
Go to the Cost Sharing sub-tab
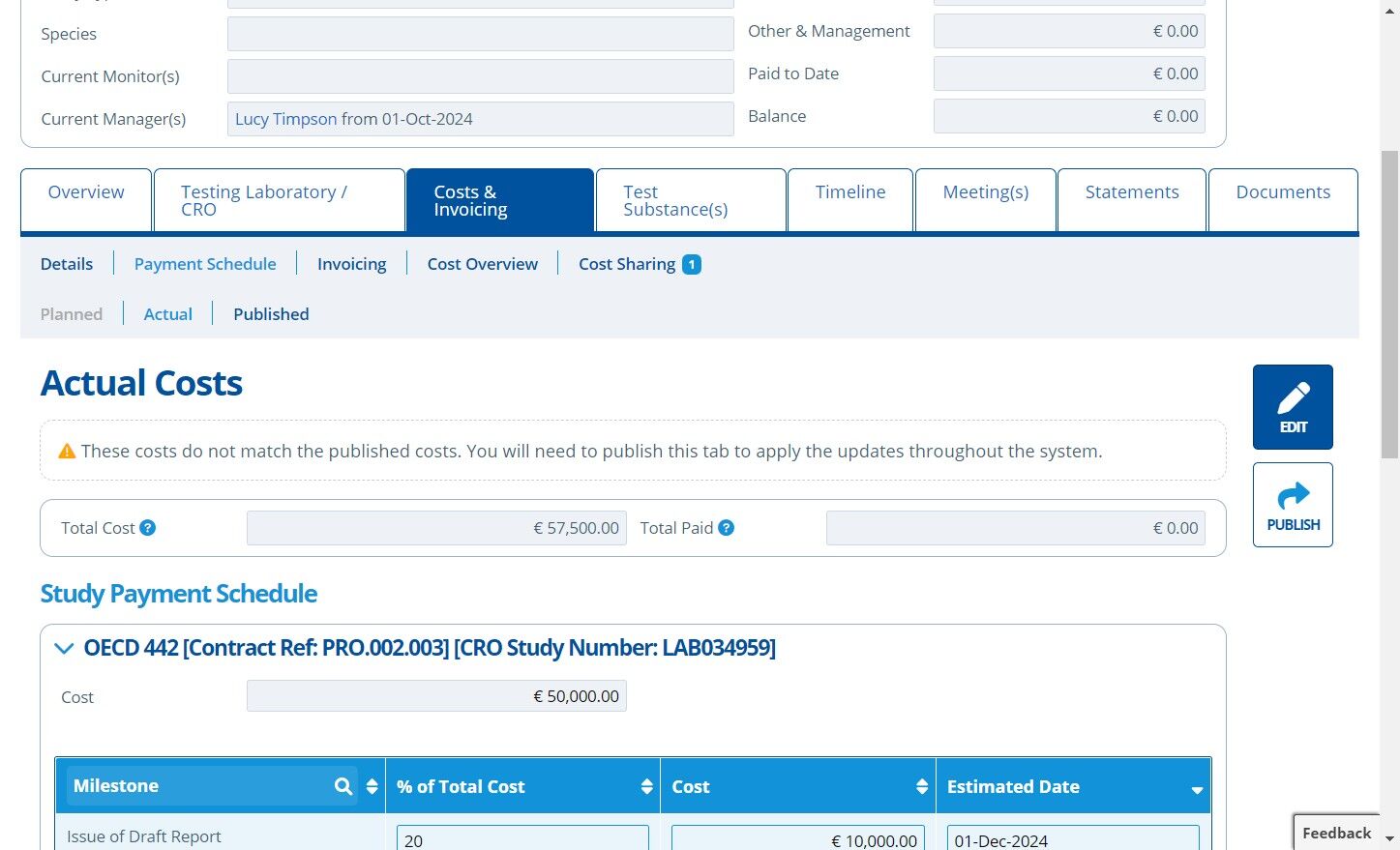click(x=627, y=264)
